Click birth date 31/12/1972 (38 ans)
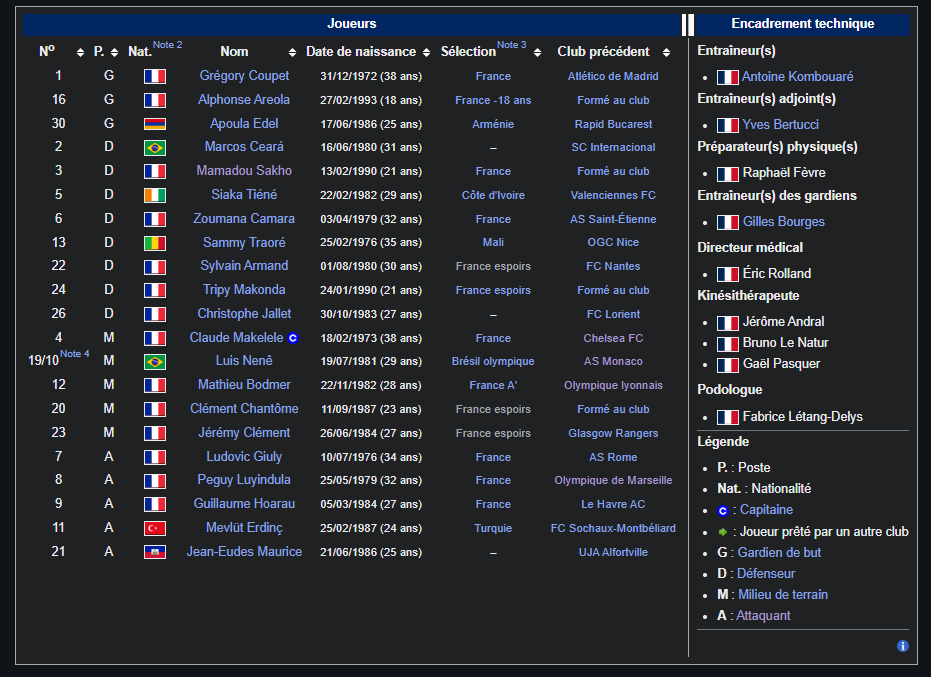931x677 pixels. click(371, 77)
